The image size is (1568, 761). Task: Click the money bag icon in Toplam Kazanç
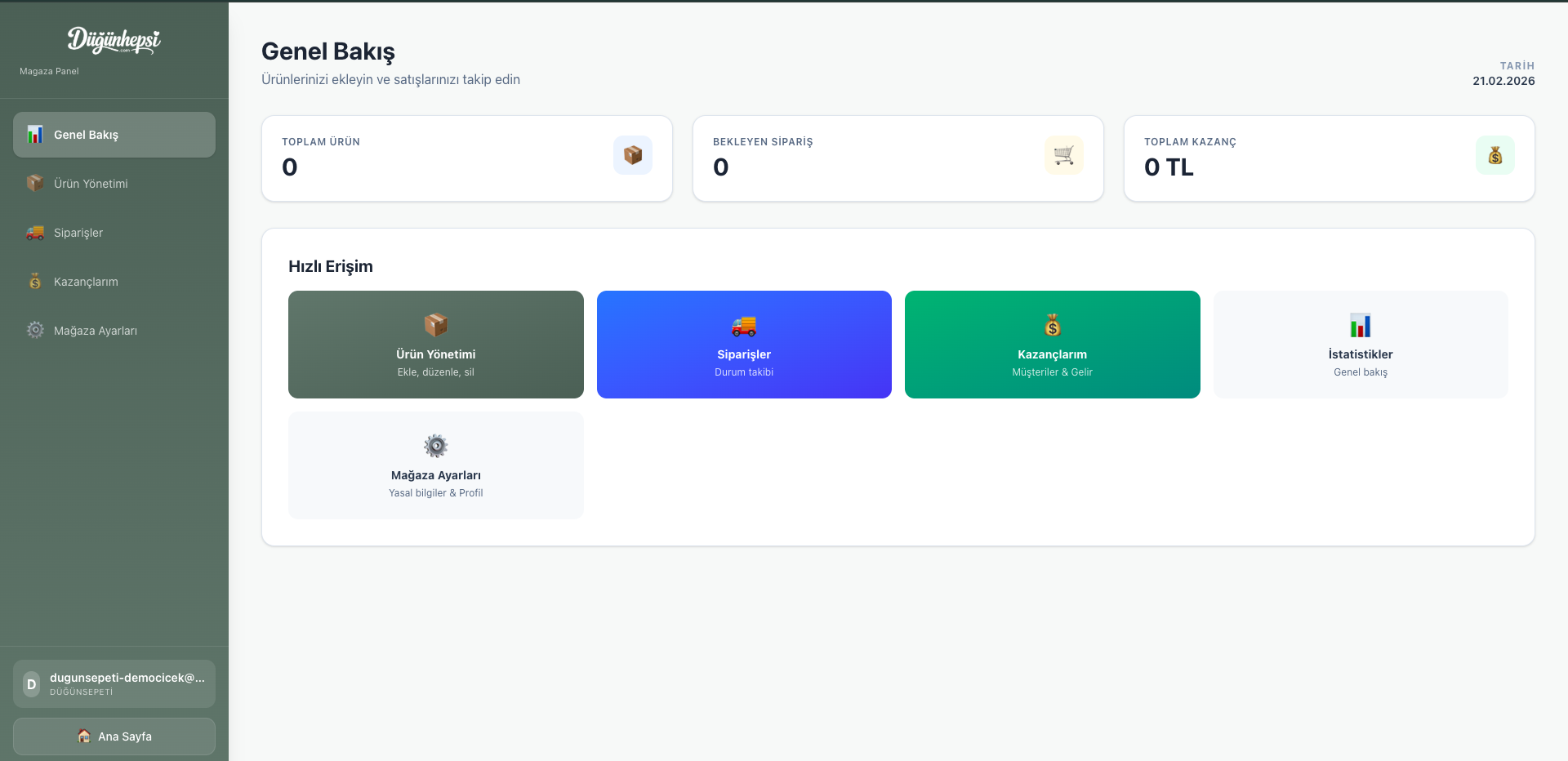click(x=1494, y=155)
